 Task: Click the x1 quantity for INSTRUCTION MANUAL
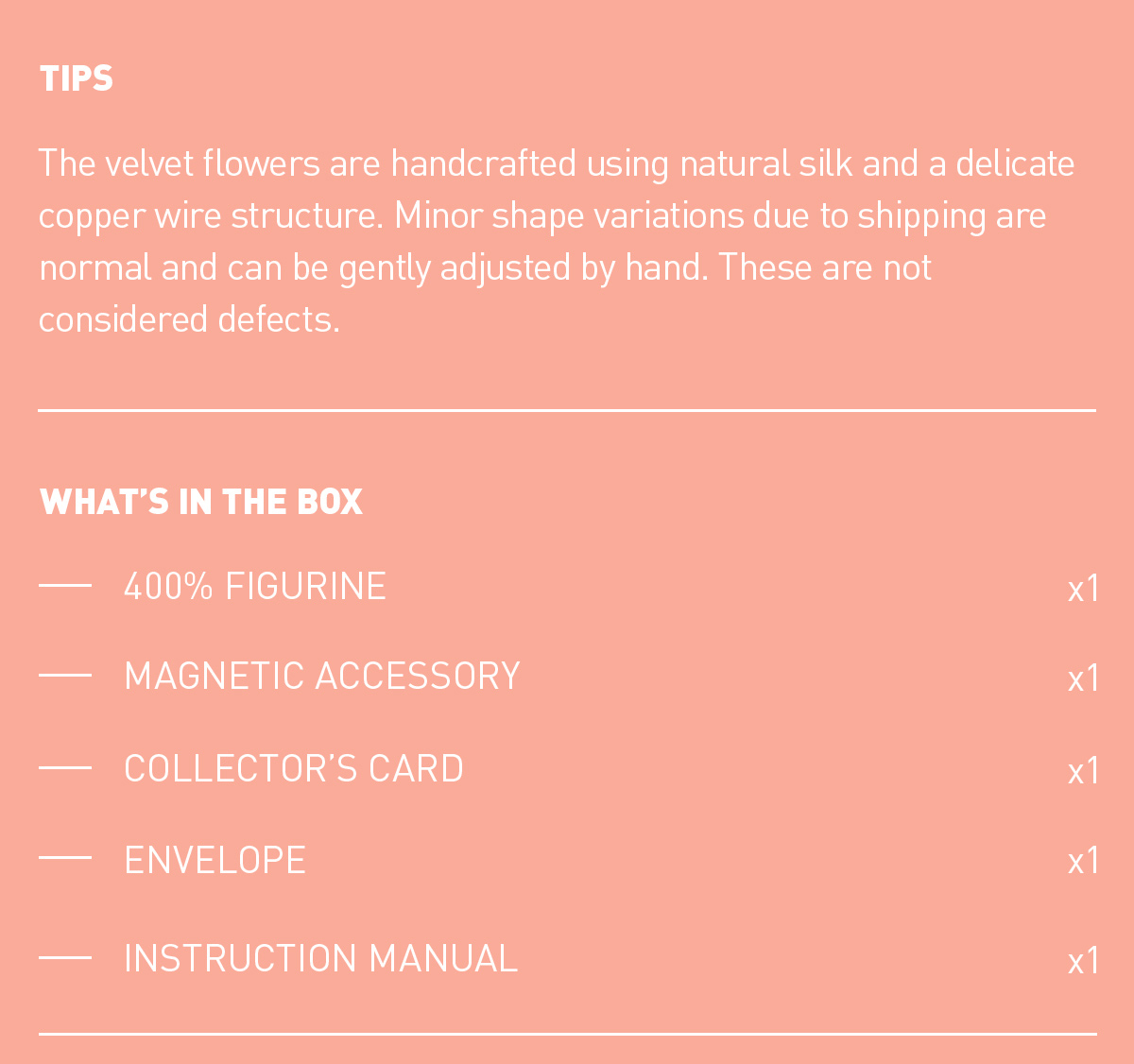[1083, 962]
